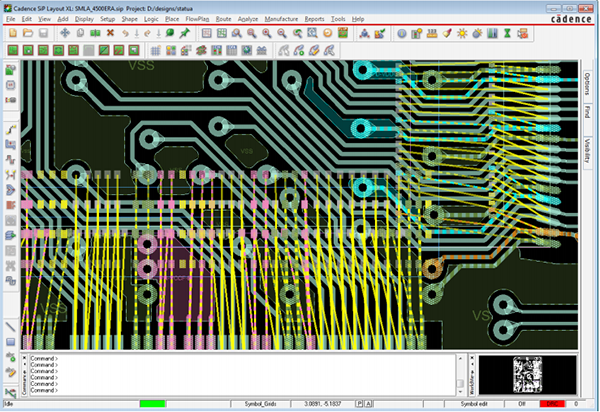
Task: Click the green pushpin fix icon
Action: click(x=185, y=33)
